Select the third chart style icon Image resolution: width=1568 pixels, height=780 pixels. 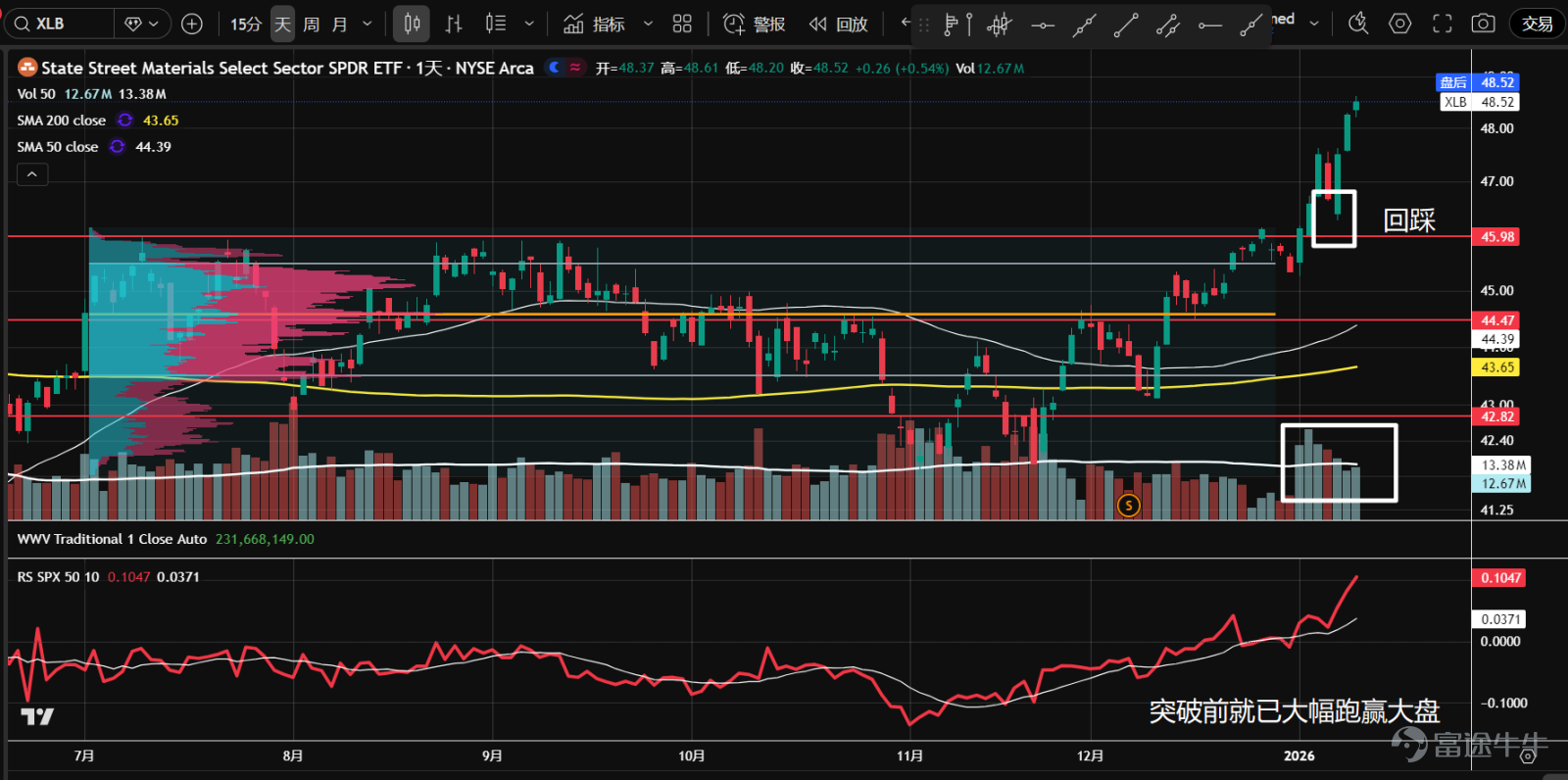496,24
